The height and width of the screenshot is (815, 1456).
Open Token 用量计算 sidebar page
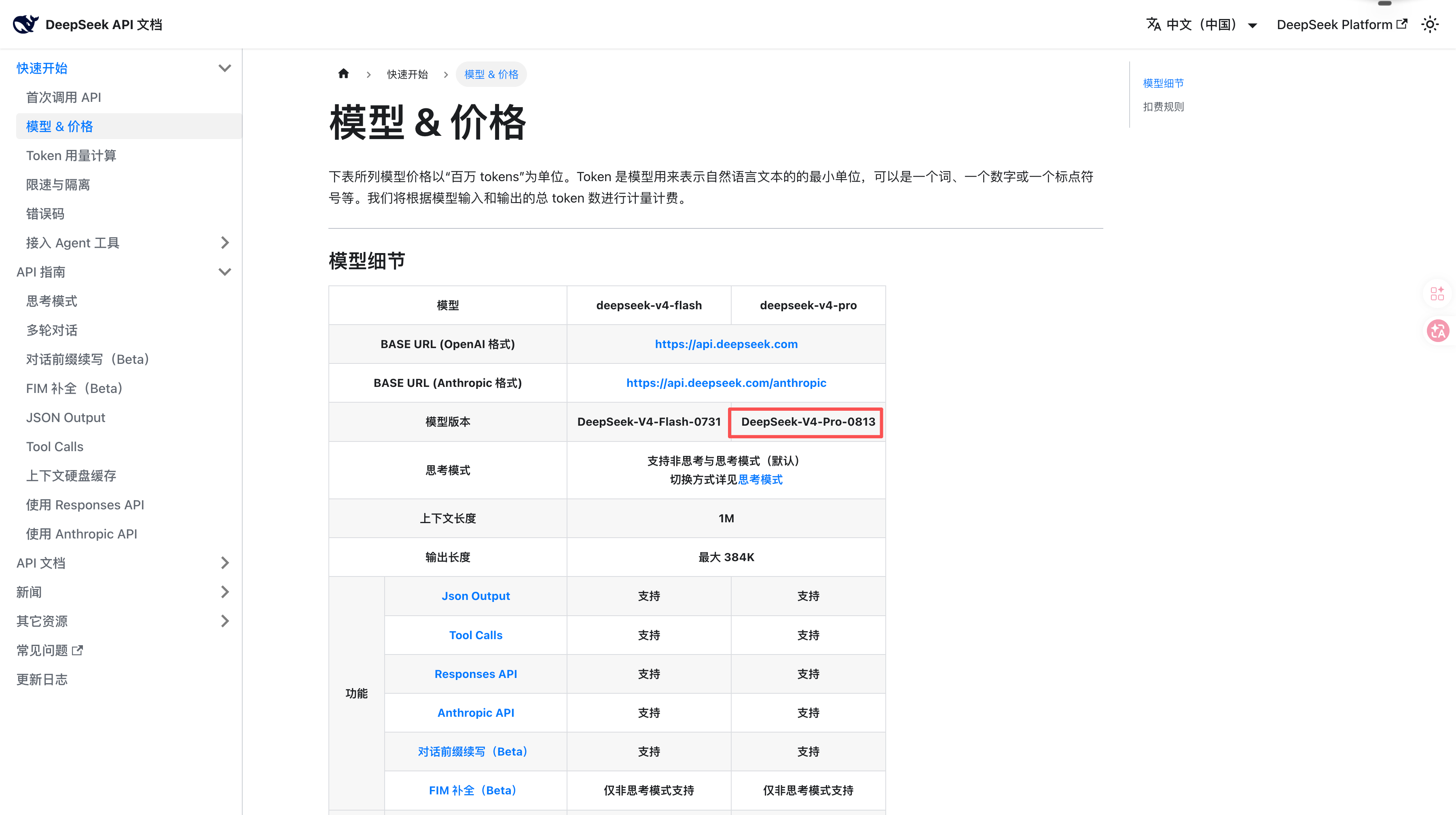point(71,155)
